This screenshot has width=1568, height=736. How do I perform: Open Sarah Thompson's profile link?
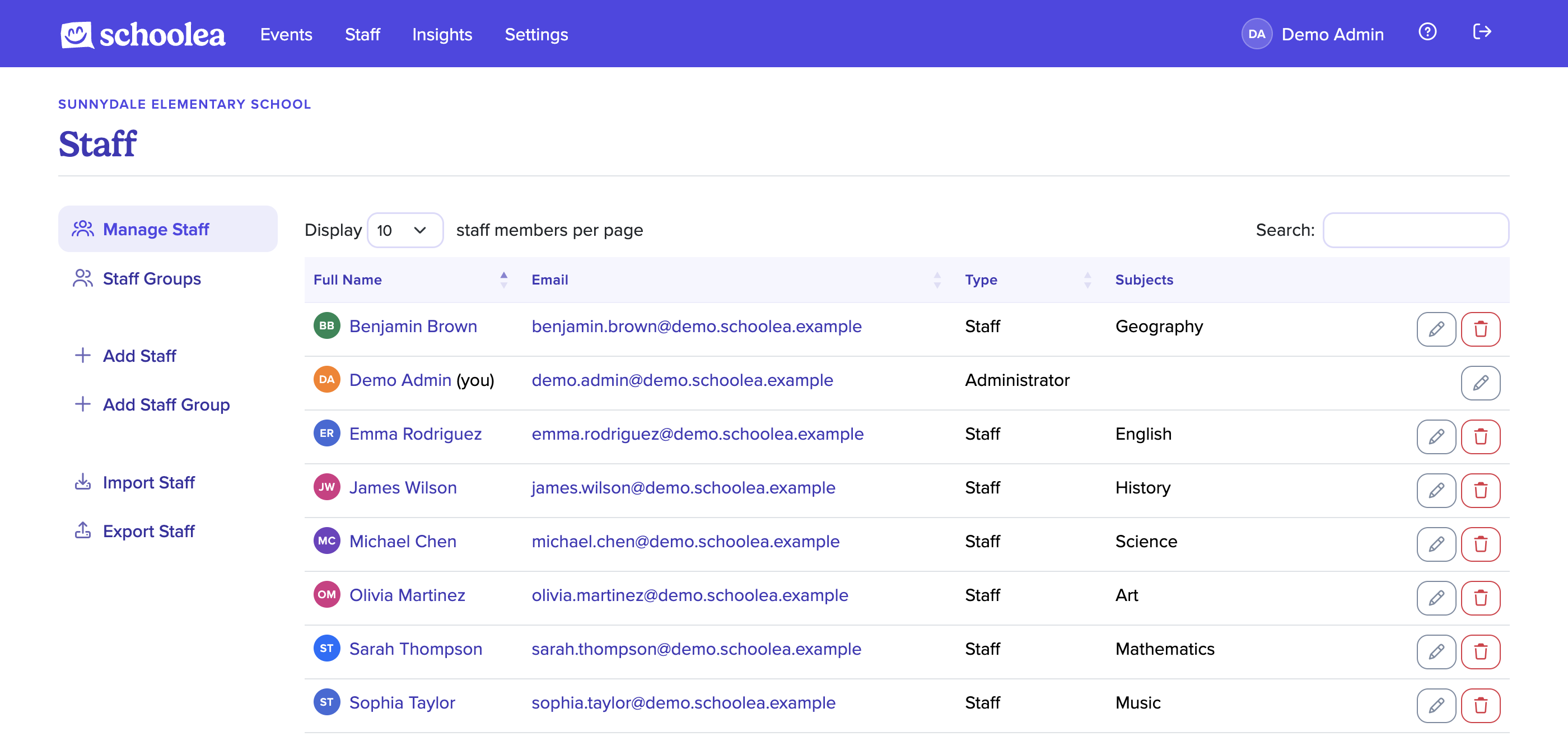416,649
